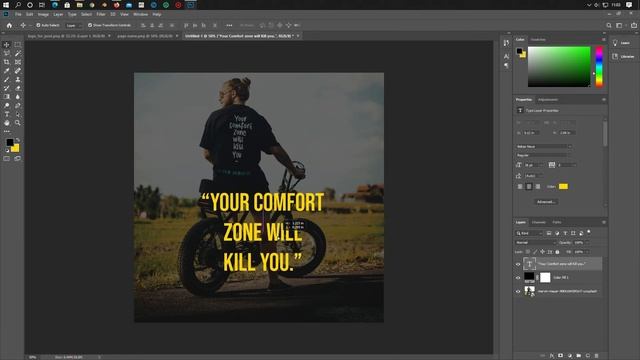Hide the text layer "Your Comfort zone will kill you"

click(x=518, y=264)
